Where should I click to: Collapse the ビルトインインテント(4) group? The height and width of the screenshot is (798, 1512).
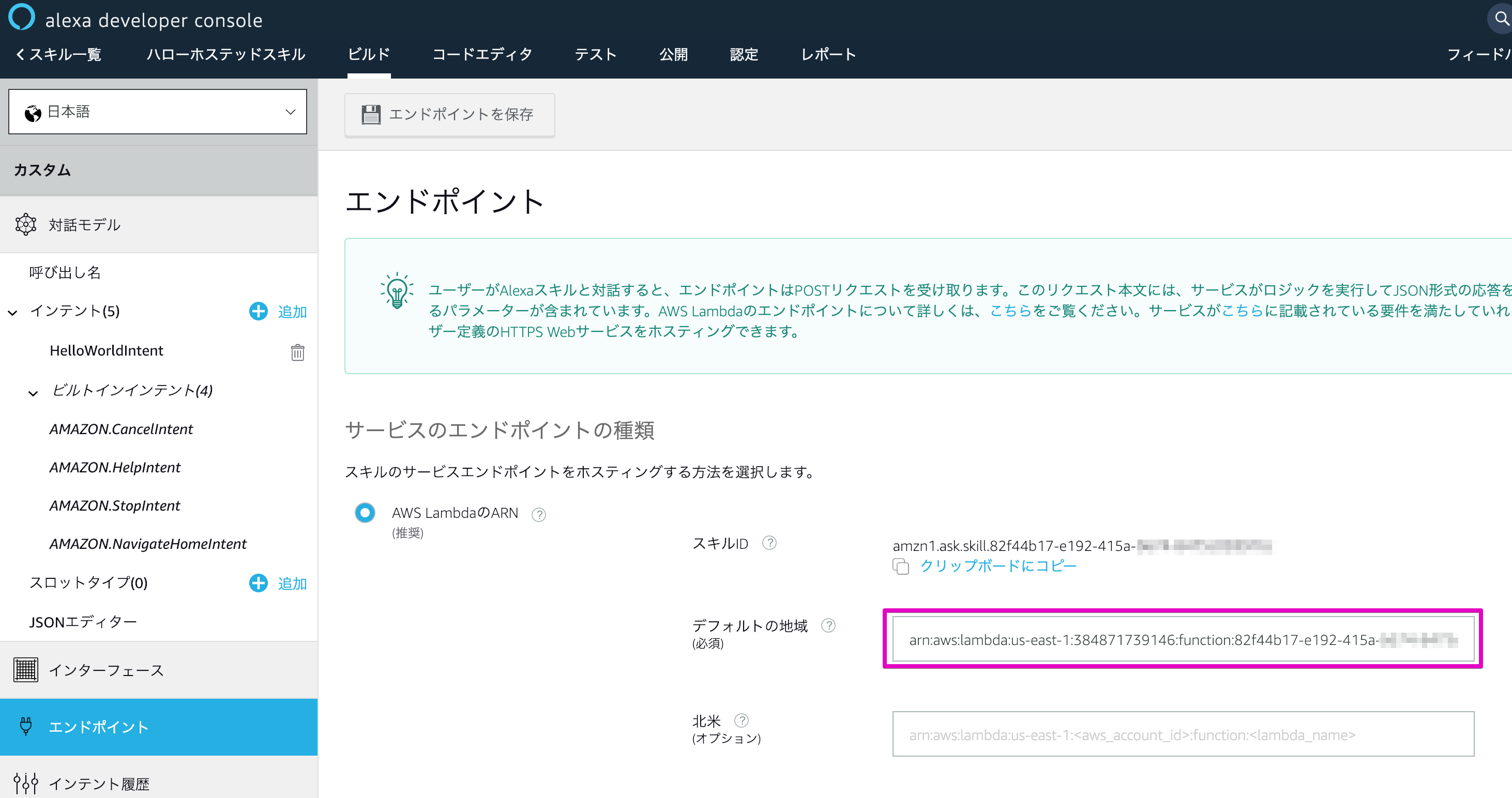click(x=34, y=393)
